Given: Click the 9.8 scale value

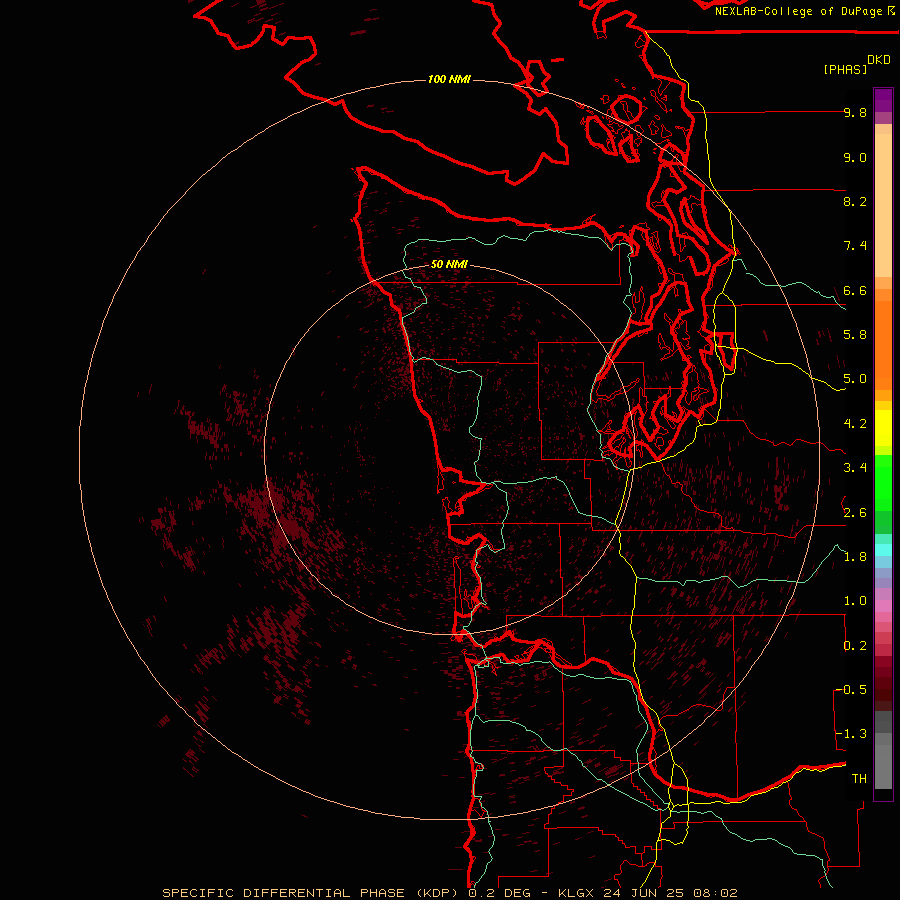Looking at the screenshot, I should coord(855,113).
